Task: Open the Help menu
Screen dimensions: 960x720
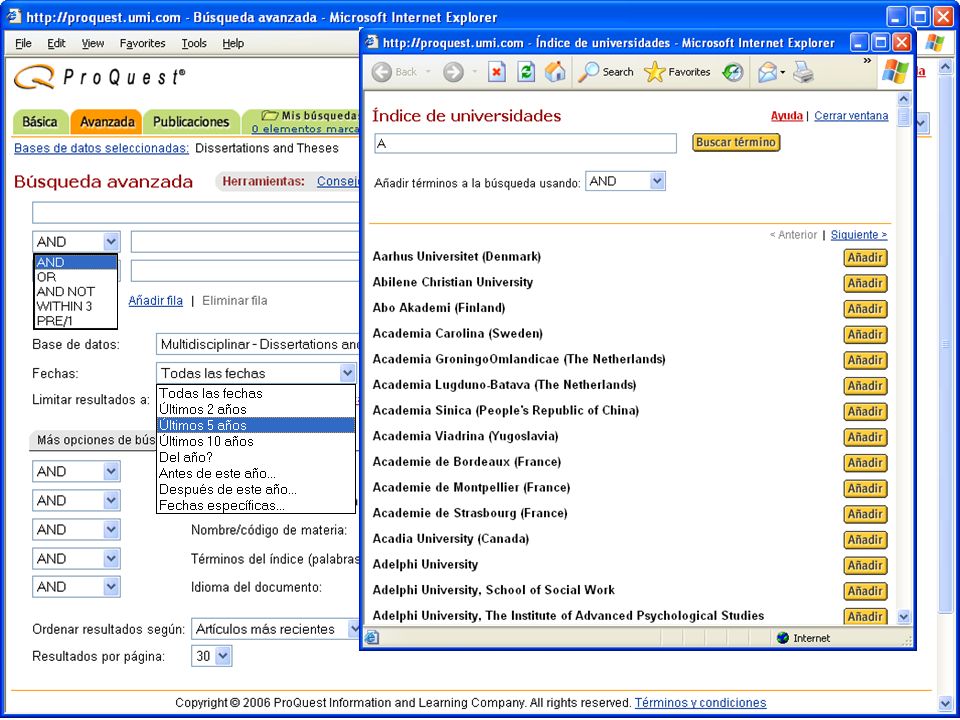Action: tap(233, 43)
